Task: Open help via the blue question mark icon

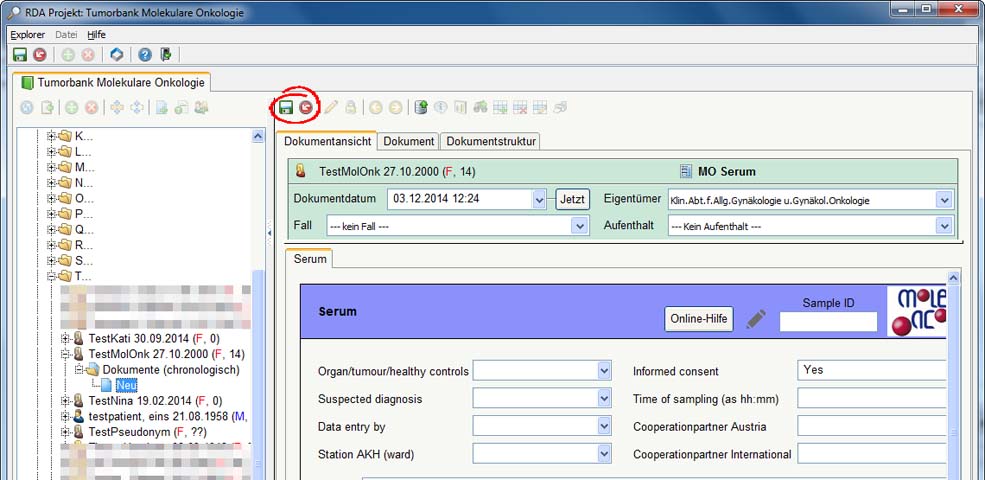Action: point(145,55)
